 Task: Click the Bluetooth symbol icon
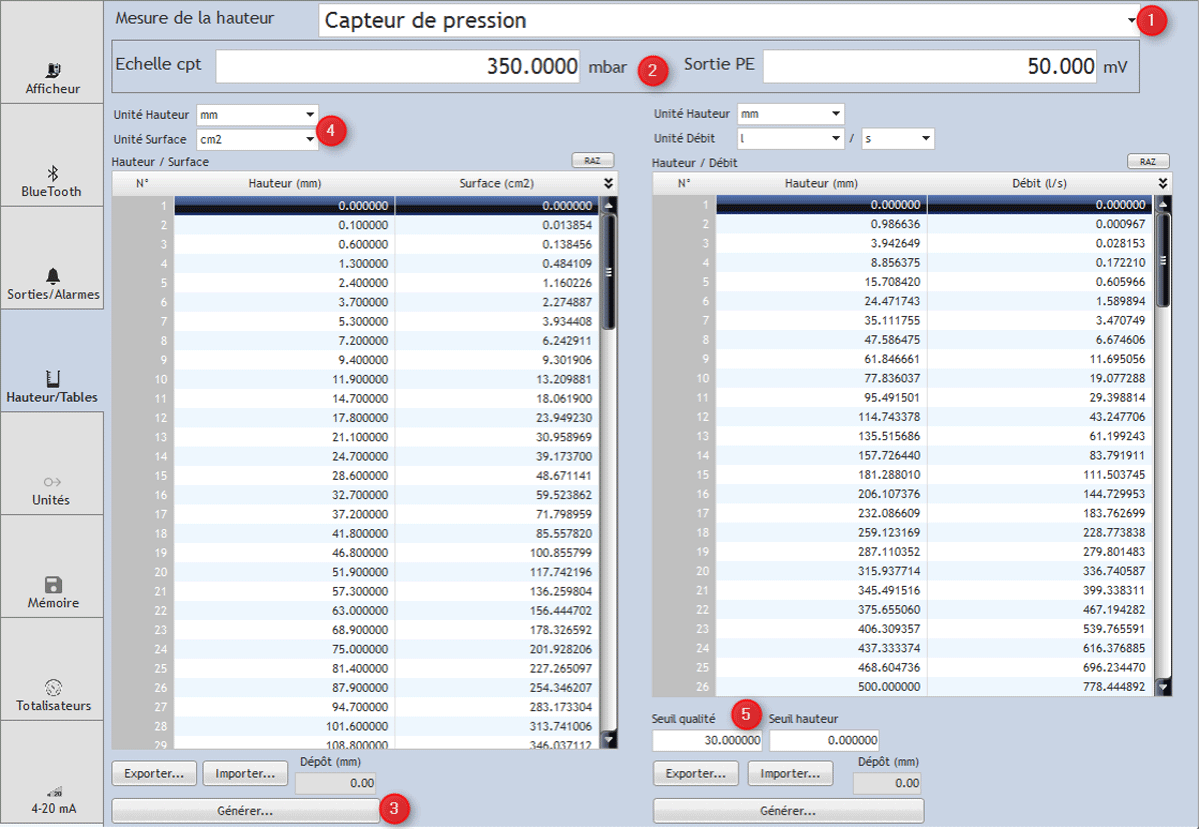(x=53, y=172)
